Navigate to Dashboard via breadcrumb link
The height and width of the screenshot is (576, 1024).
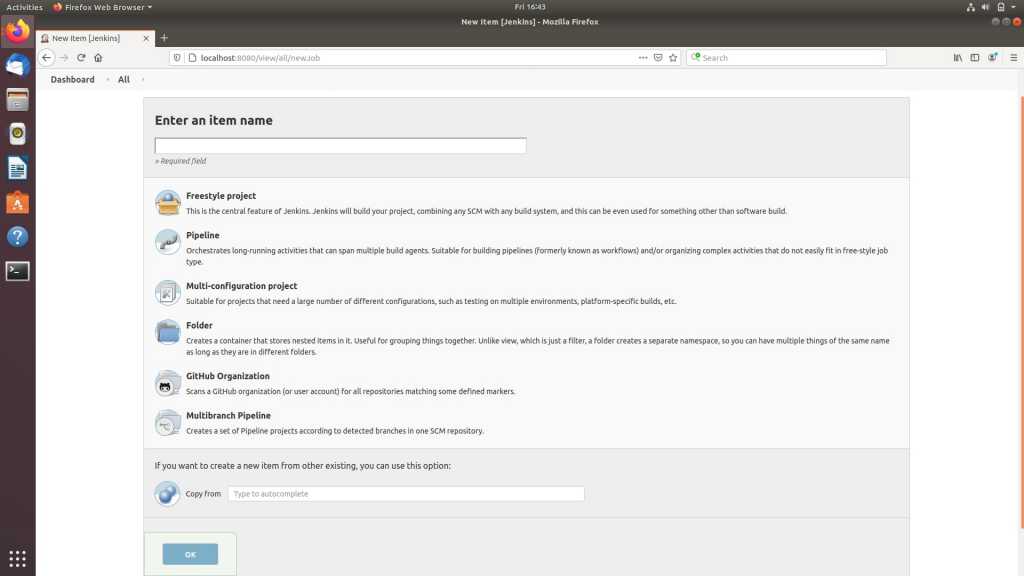click(71, 79)
